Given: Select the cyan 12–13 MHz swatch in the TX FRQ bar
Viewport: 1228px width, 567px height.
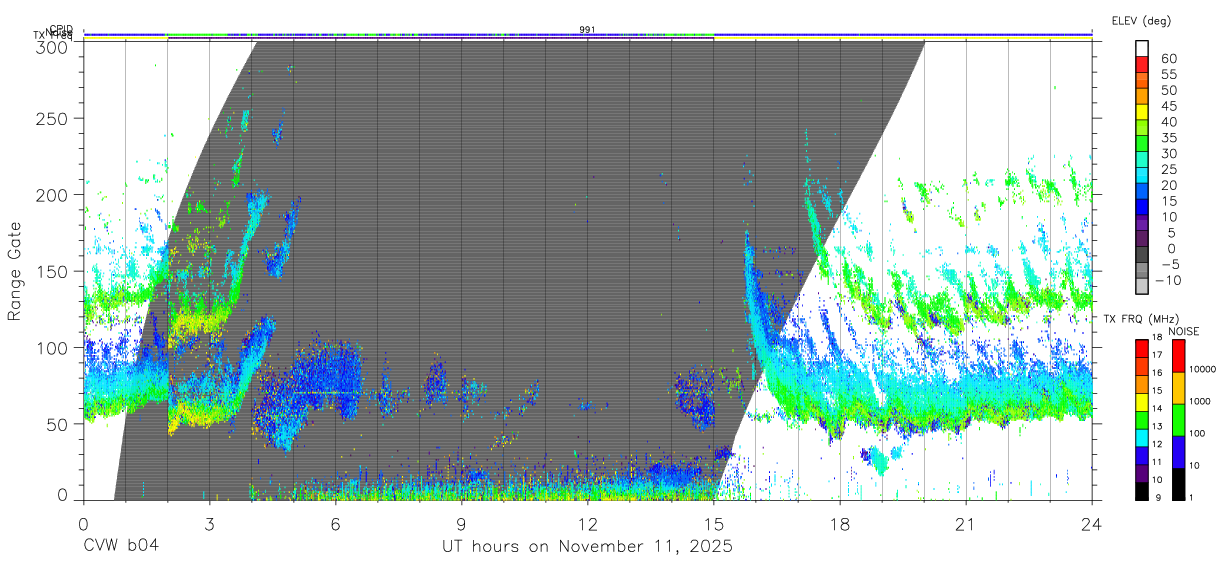Looking at the screenshot, I should 1142,437.
